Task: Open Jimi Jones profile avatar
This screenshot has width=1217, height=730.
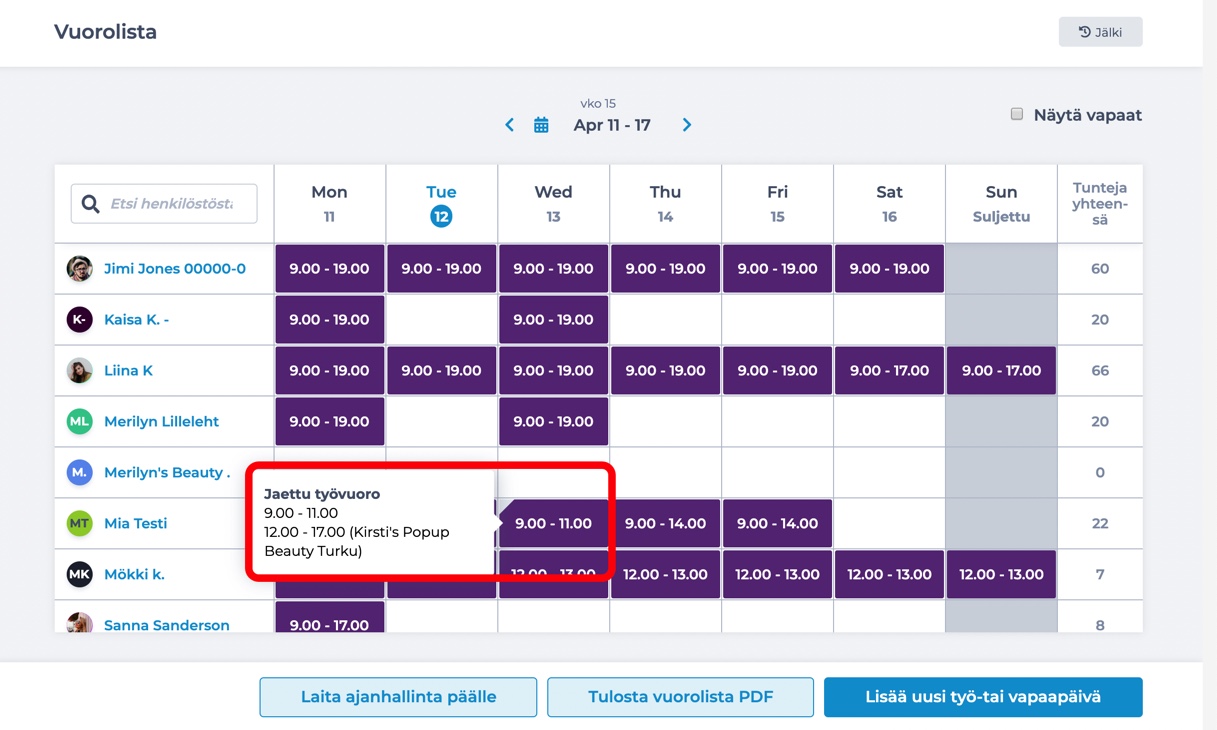Action: coord(79,269)
